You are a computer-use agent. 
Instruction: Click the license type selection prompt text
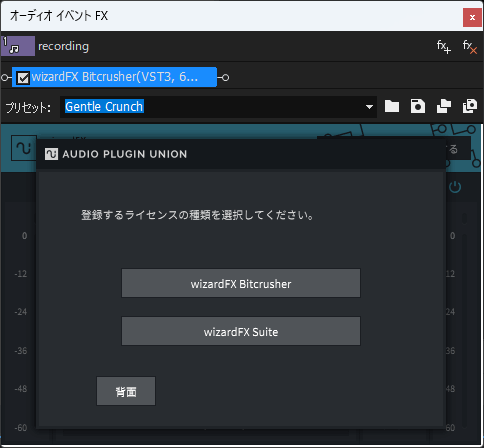coord(197,215)
